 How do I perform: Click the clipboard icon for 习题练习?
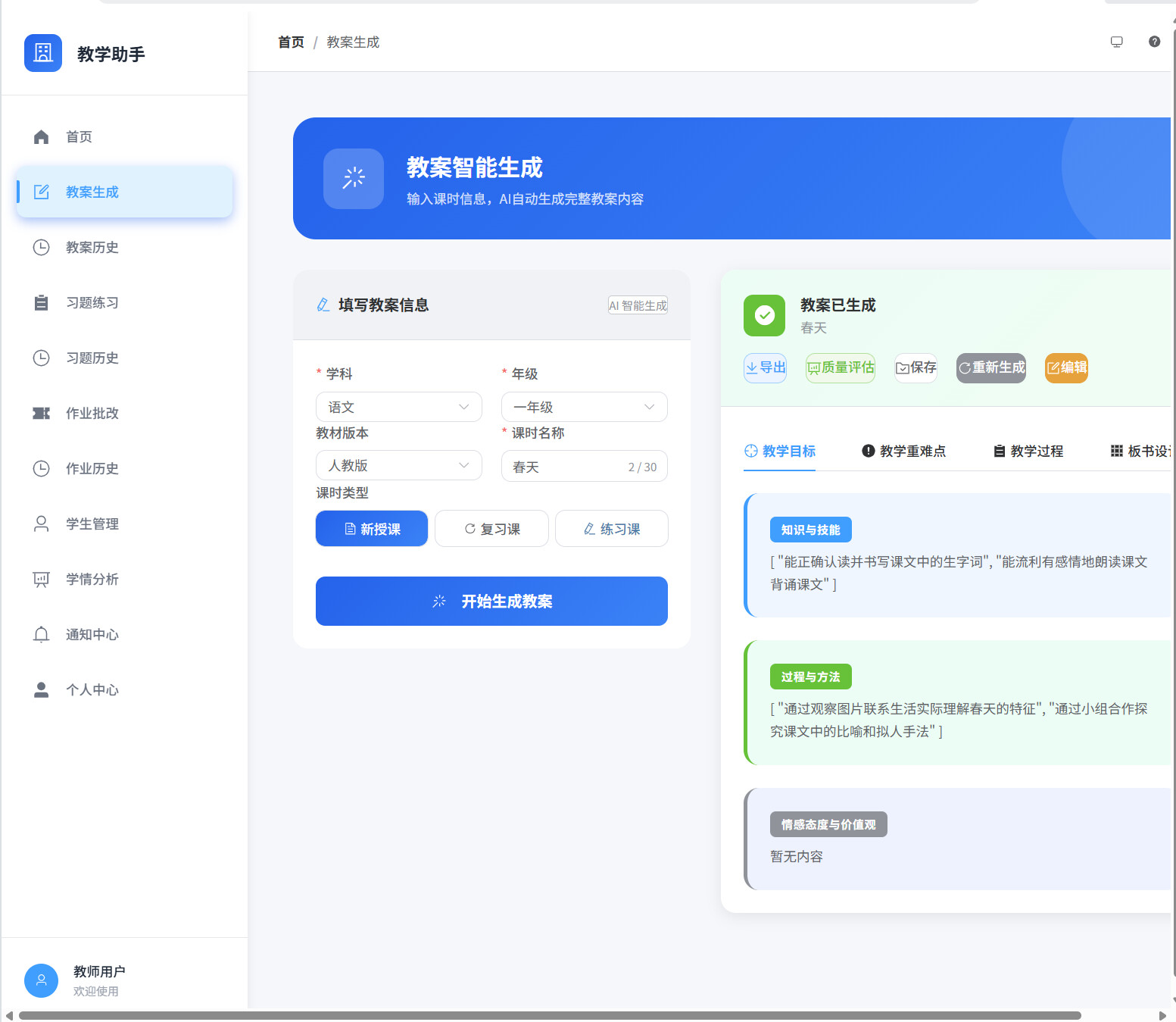(42, 303)
